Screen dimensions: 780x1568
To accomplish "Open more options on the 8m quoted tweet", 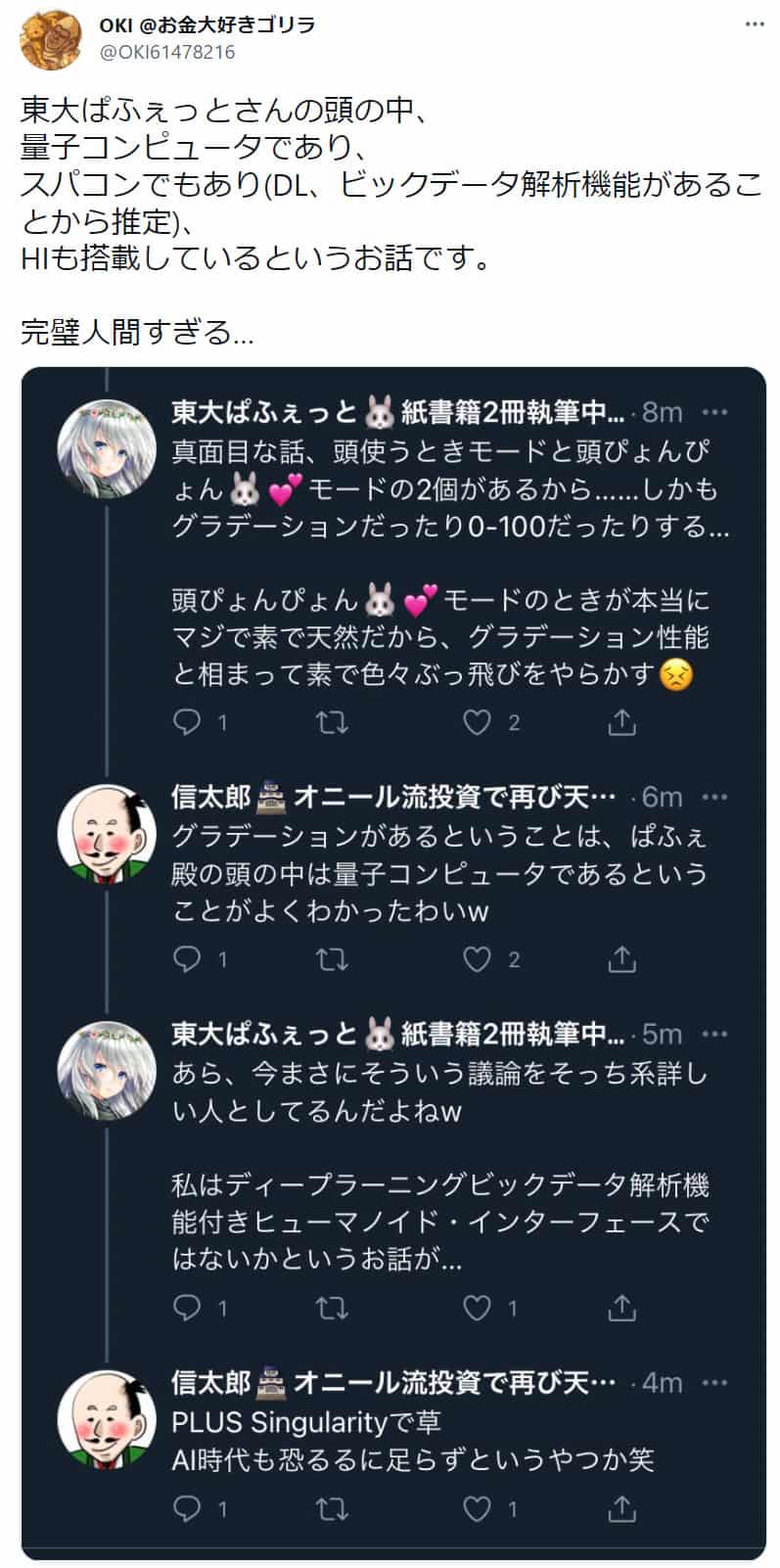I will pyautogui.click(x=715, y=412).
